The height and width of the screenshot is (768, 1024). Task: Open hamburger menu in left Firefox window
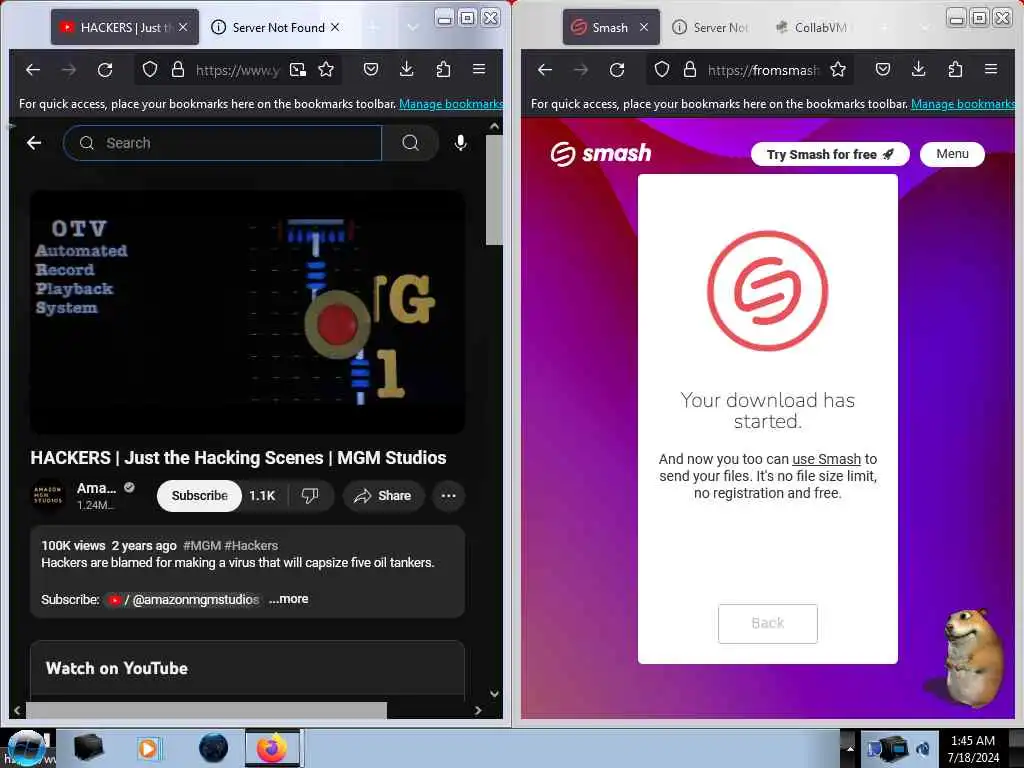479,69
